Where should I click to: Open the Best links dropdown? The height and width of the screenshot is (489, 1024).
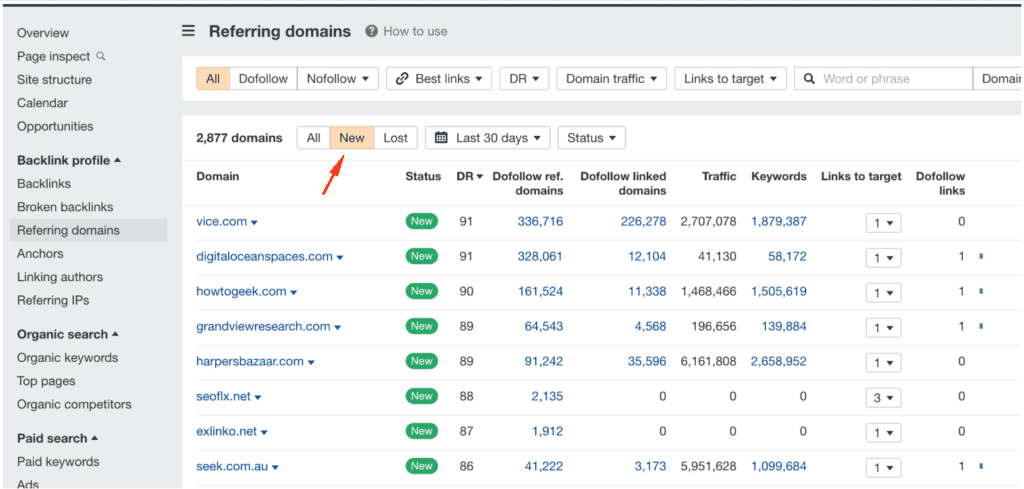click(x=439, y=79)
